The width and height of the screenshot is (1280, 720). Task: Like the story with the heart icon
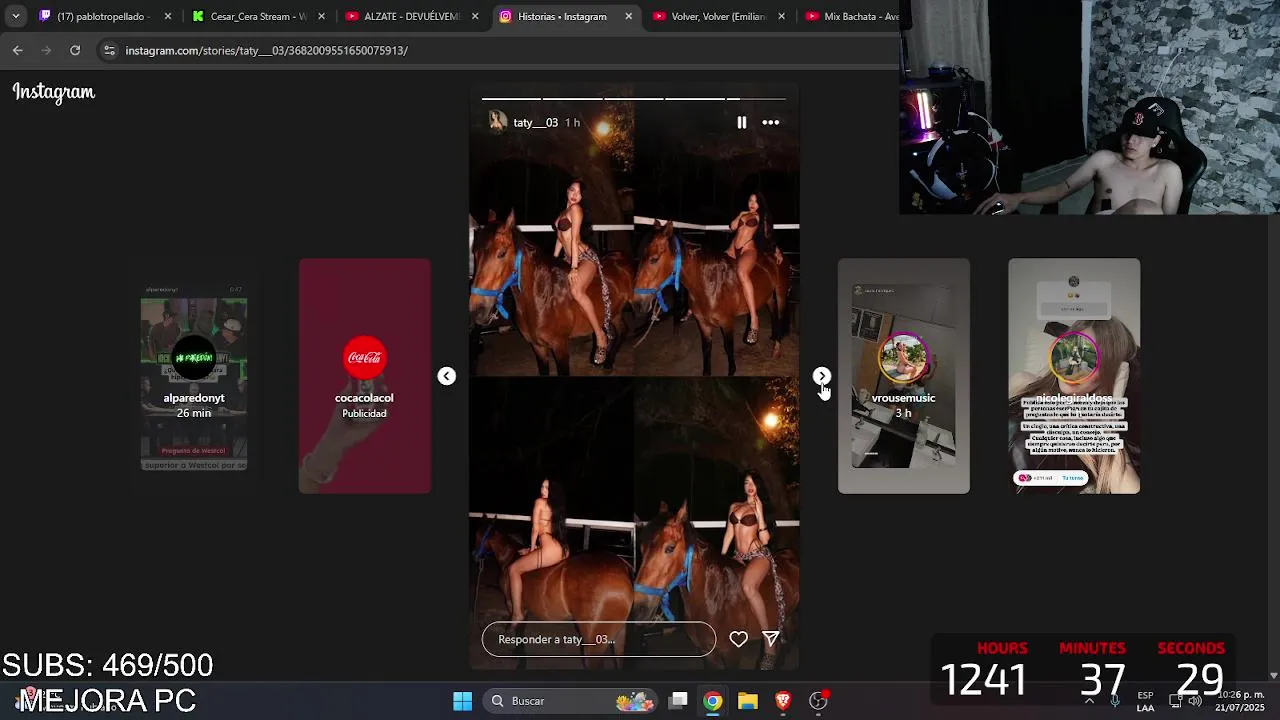(x=738, y=639)
